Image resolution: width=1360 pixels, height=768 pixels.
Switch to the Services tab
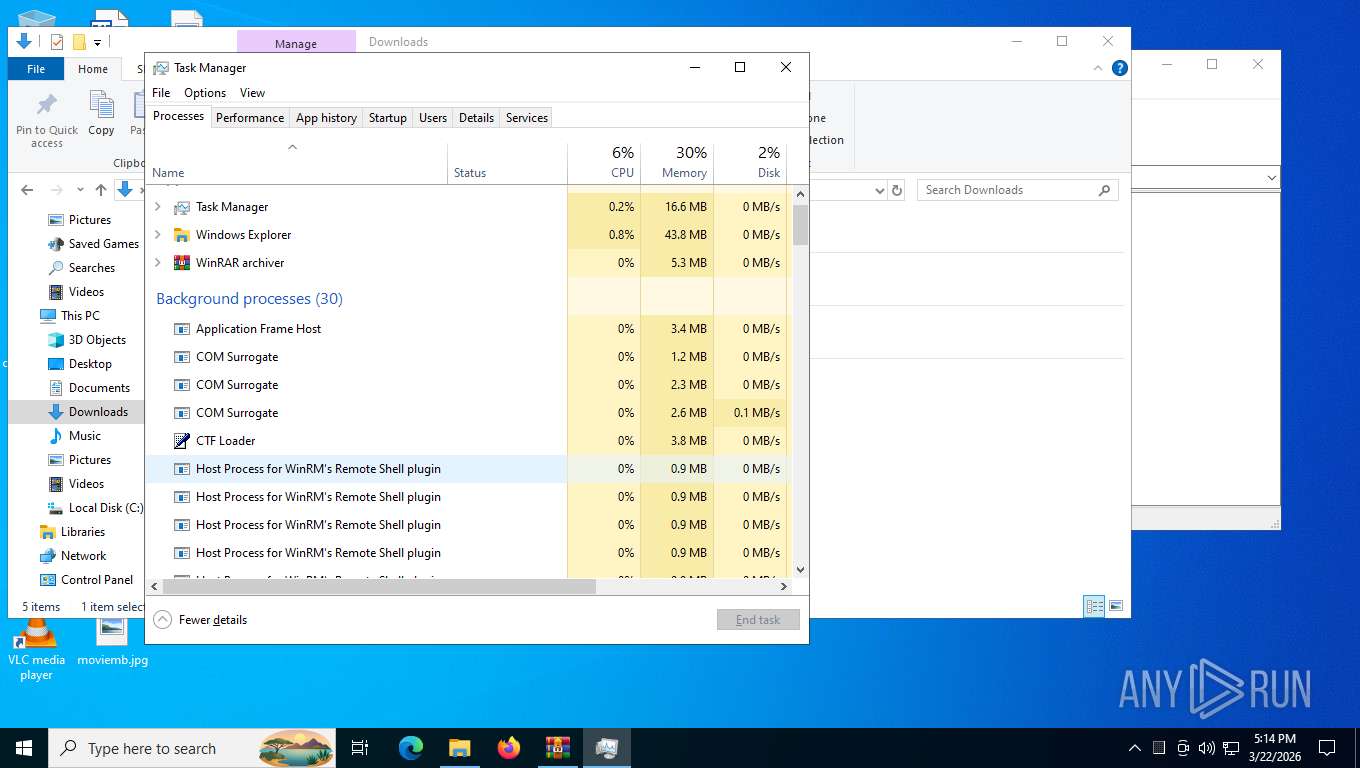coord(527,118)
